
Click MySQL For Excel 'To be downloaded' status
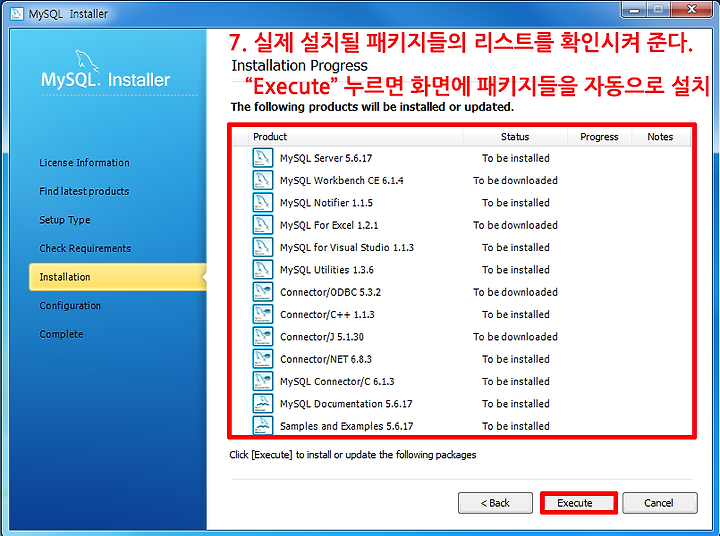(515, 225)
